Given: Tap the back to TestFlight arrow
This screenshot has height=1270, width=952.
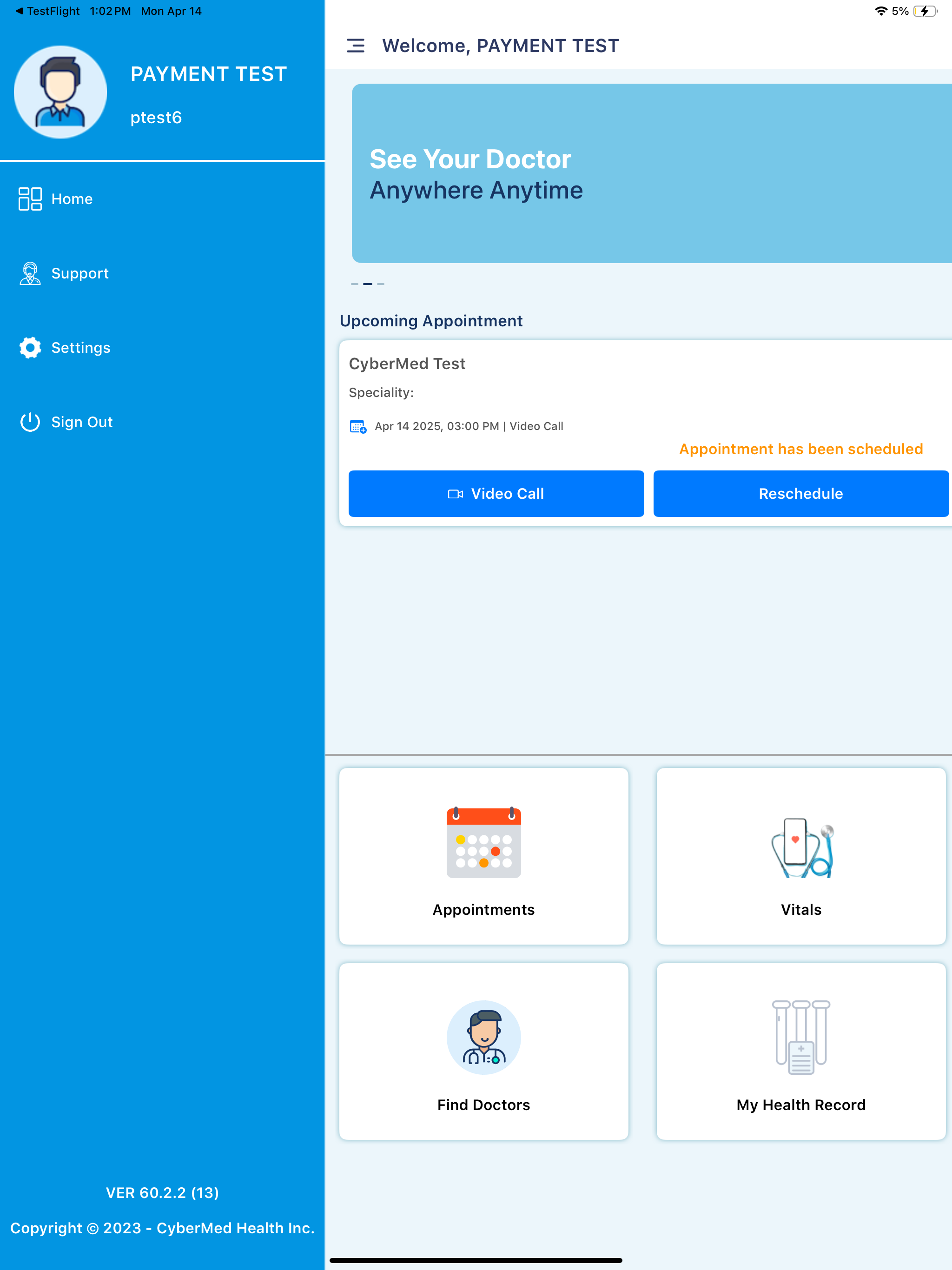Looking at the screenshot, I should pyautogui.click(x=19, y=11).
